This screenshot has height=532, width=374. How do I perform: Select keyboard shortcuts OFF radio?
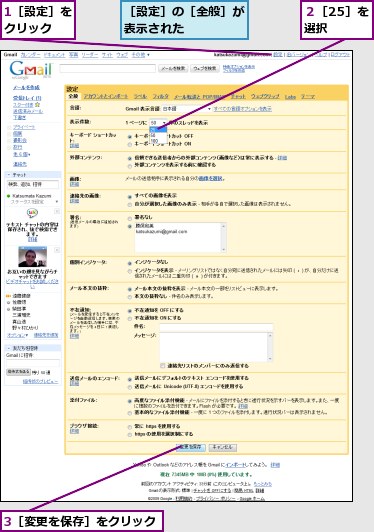tap(130, 137)
